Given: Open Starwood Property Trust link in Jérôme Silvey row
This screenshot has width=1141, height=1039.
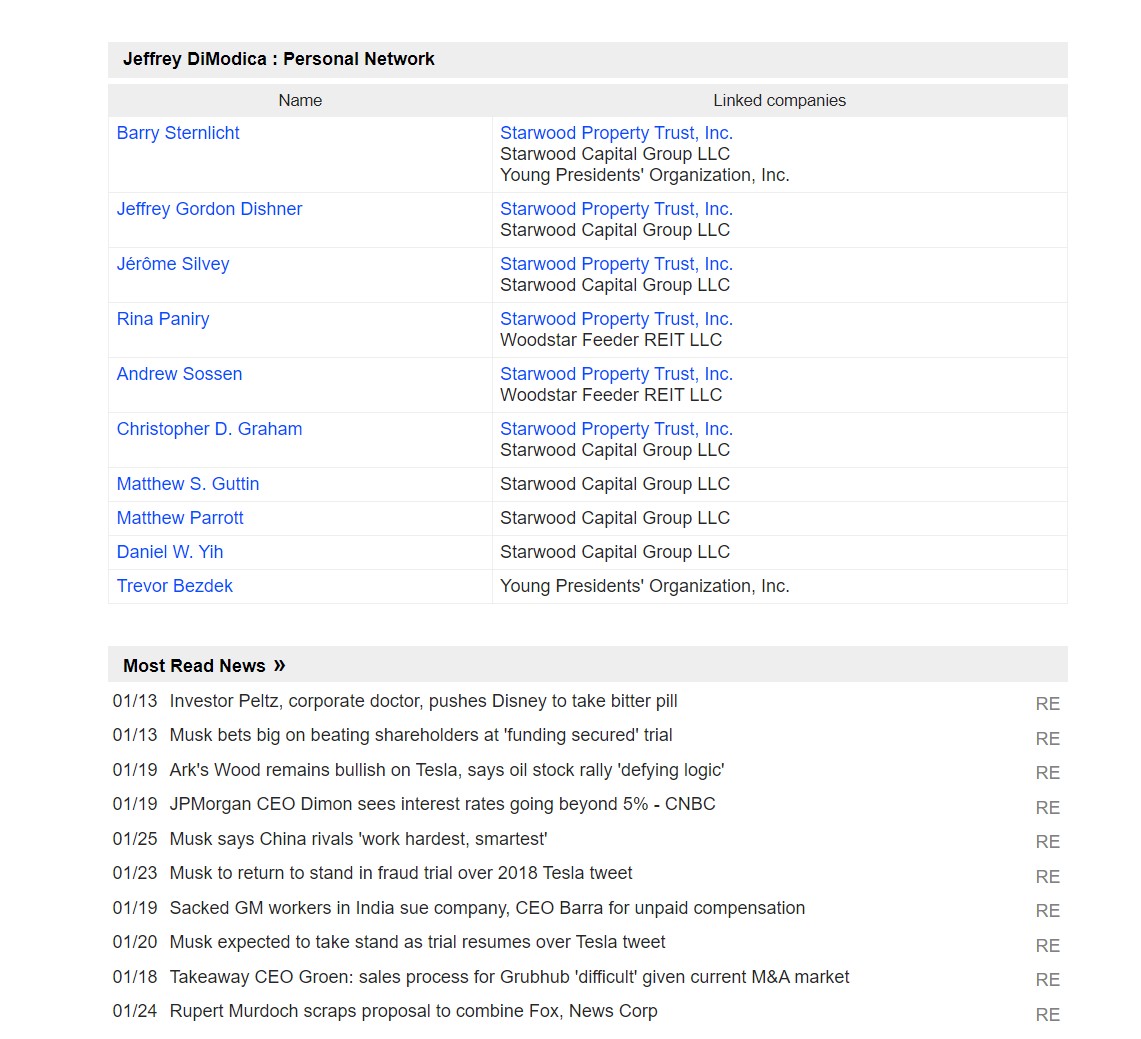Looking at the screenshot, I should coord(616,264).
